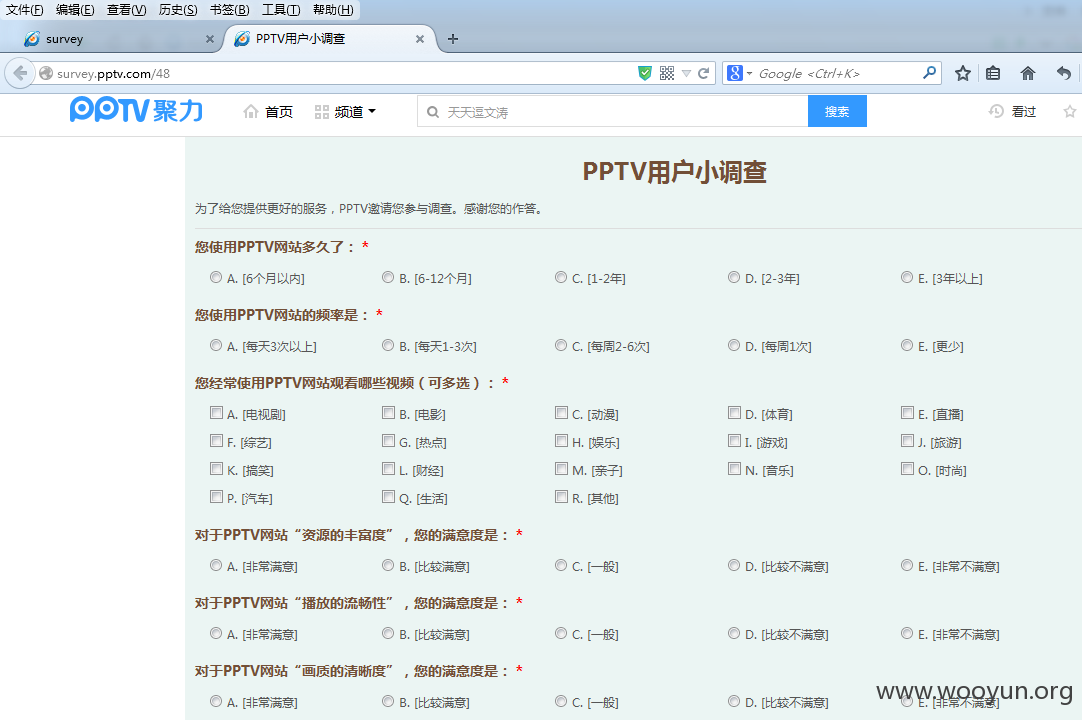The width and height of the screenshot is (1082, 720).
Task: Open the 编辑(E) menu
Action: coord(75,10)
